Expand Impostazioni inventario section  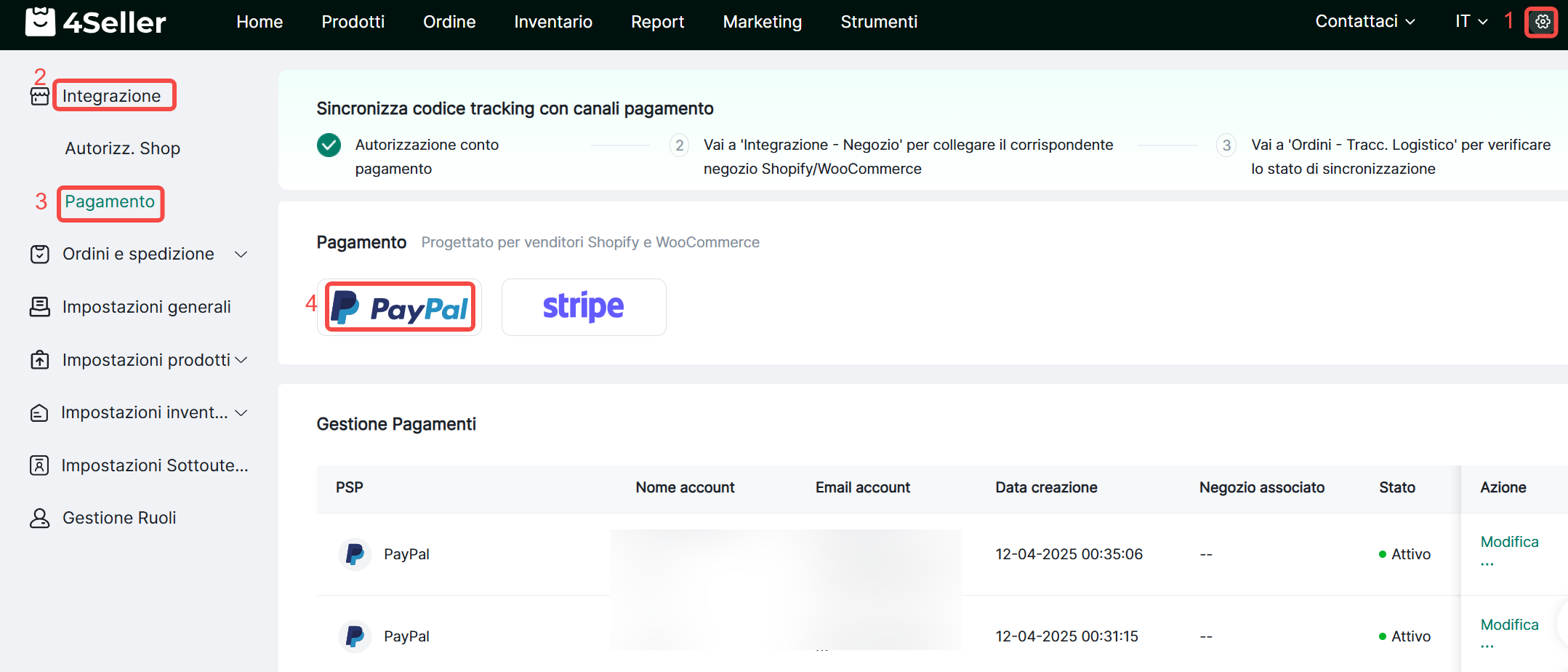(x=241, y=412)
